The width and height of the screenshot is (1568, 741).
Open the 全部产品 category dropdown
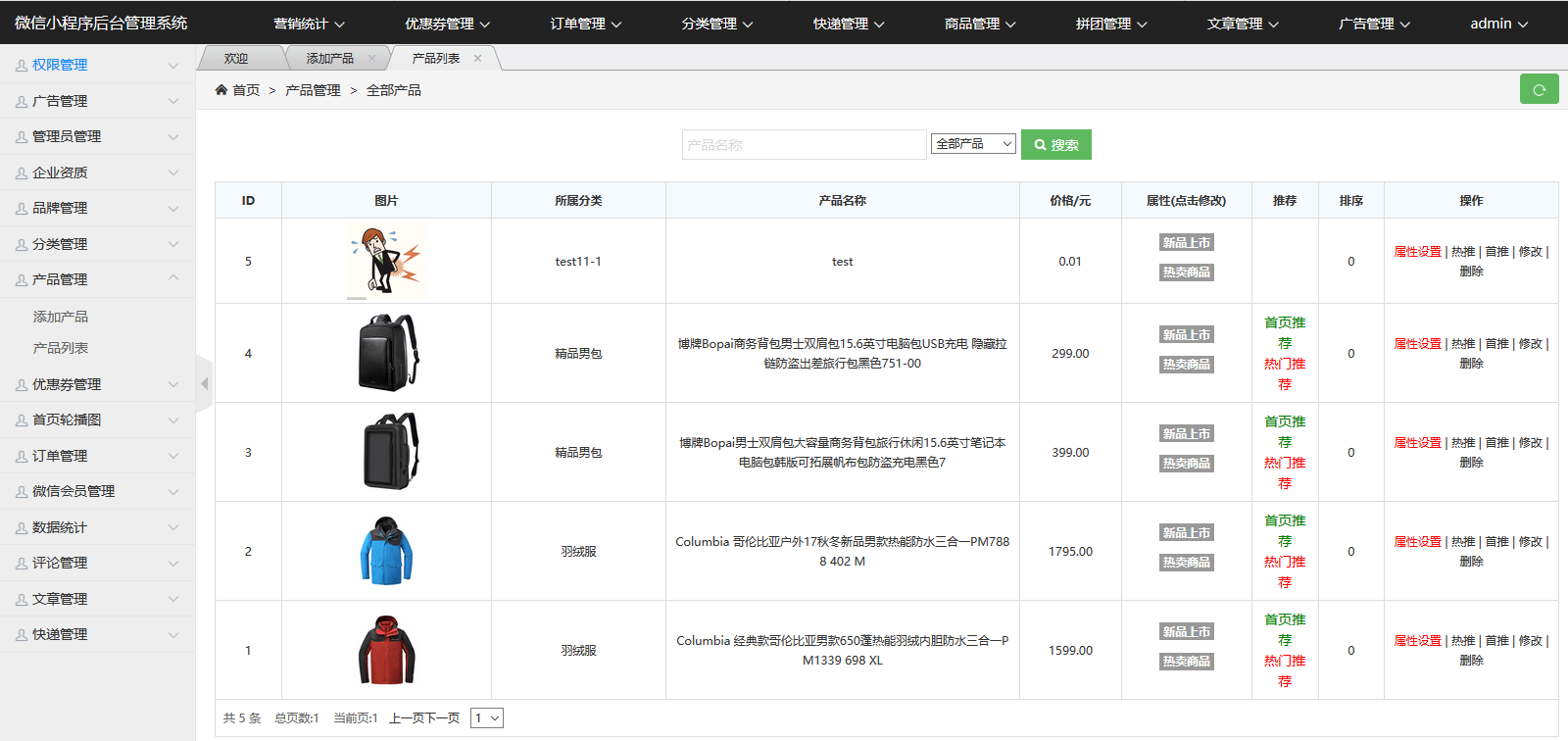pos(973,144)
